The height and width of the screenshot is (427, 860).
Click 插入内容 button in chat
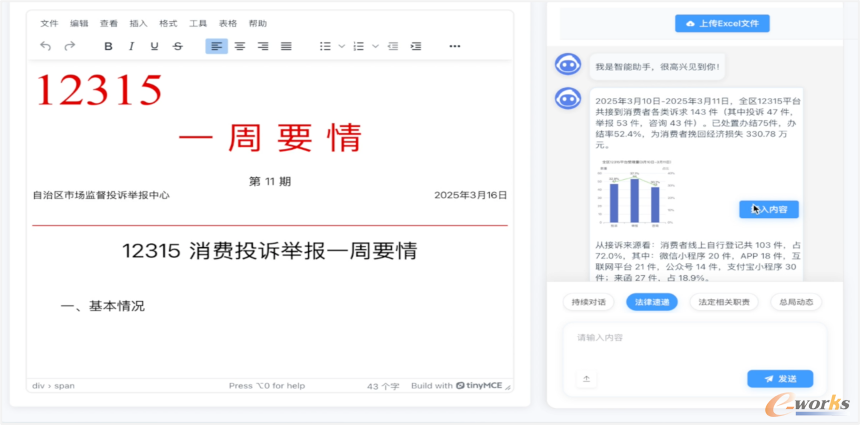(x=768, y=209)
